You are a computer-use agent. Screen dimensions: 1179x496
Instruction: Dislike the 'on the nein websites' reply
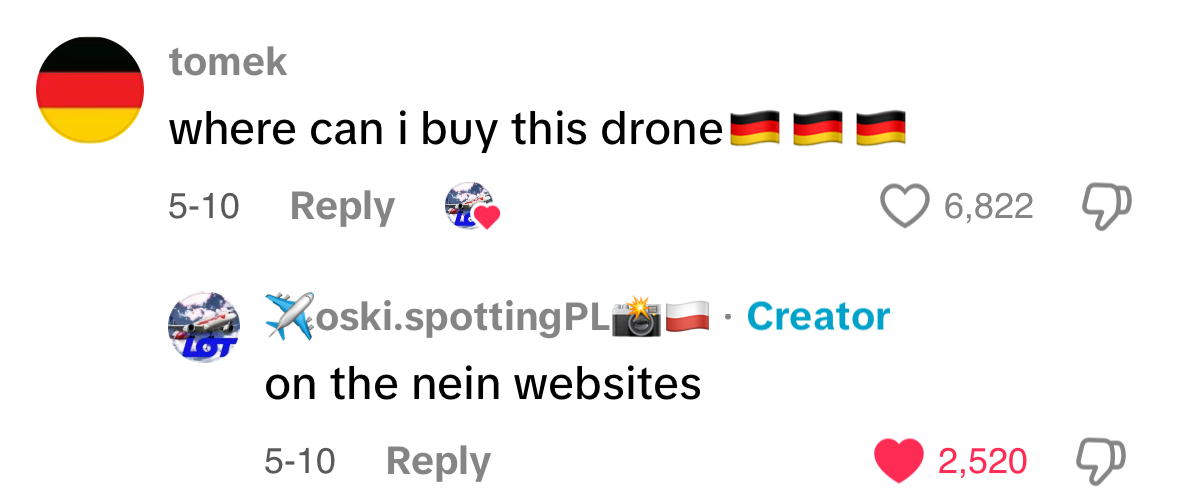tap(1102, 460)
